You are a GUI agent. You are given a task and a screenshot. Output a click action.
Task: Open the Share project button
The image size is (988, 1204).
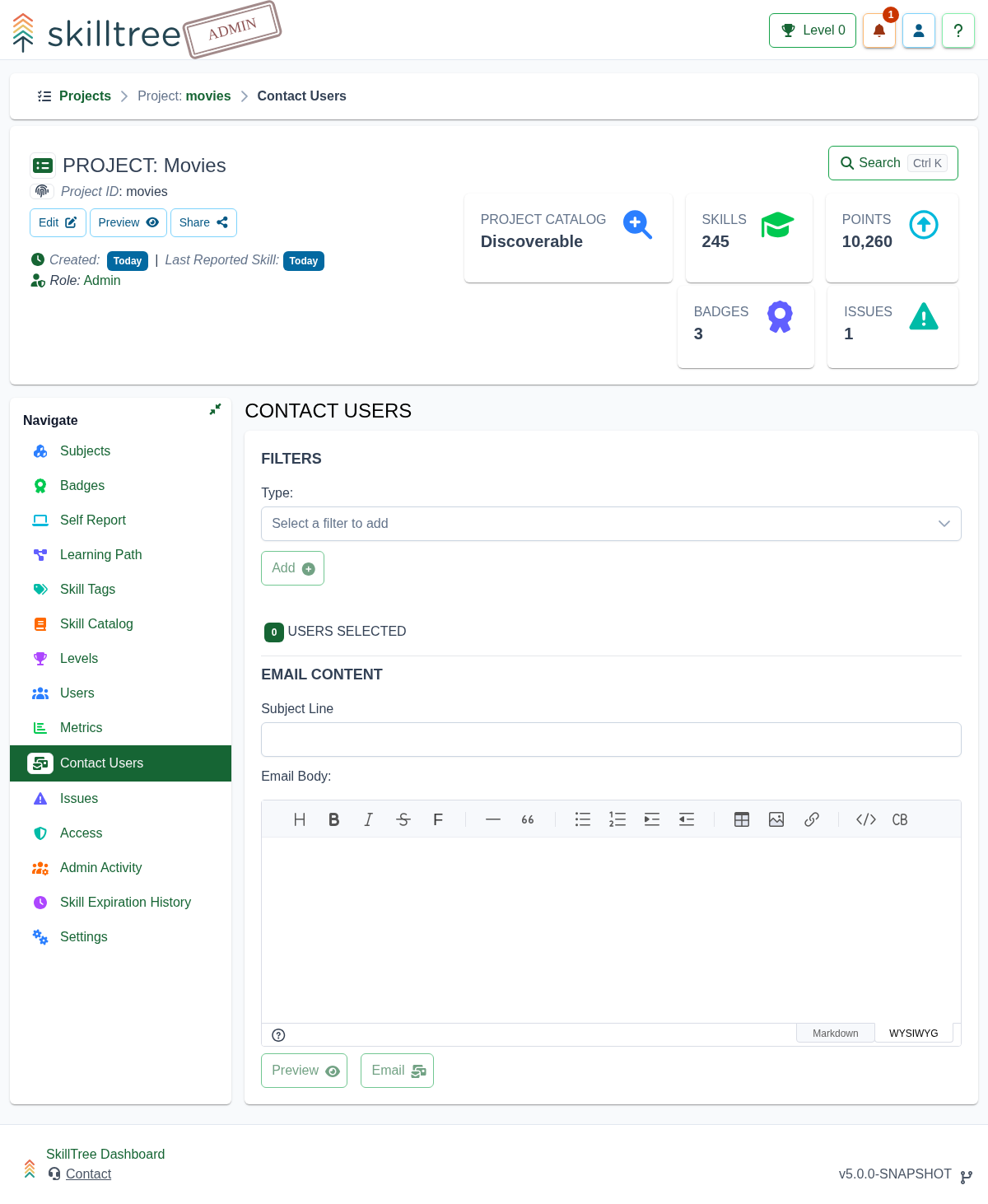tap(203, 222)
